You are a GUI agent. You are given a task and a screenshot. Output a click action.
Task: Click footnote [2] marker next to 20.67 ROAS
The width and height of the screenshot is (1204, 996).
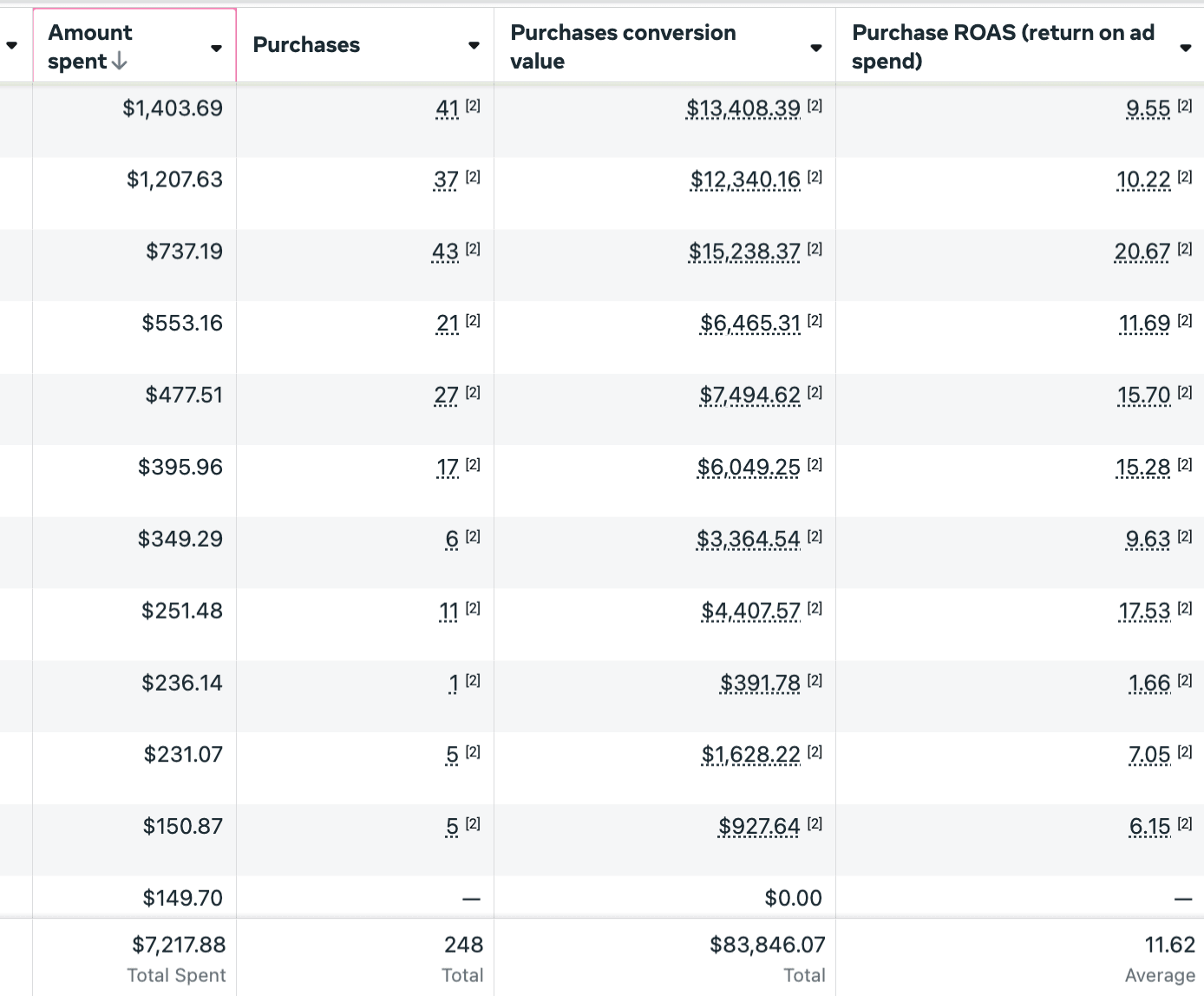coord(1185,249)
